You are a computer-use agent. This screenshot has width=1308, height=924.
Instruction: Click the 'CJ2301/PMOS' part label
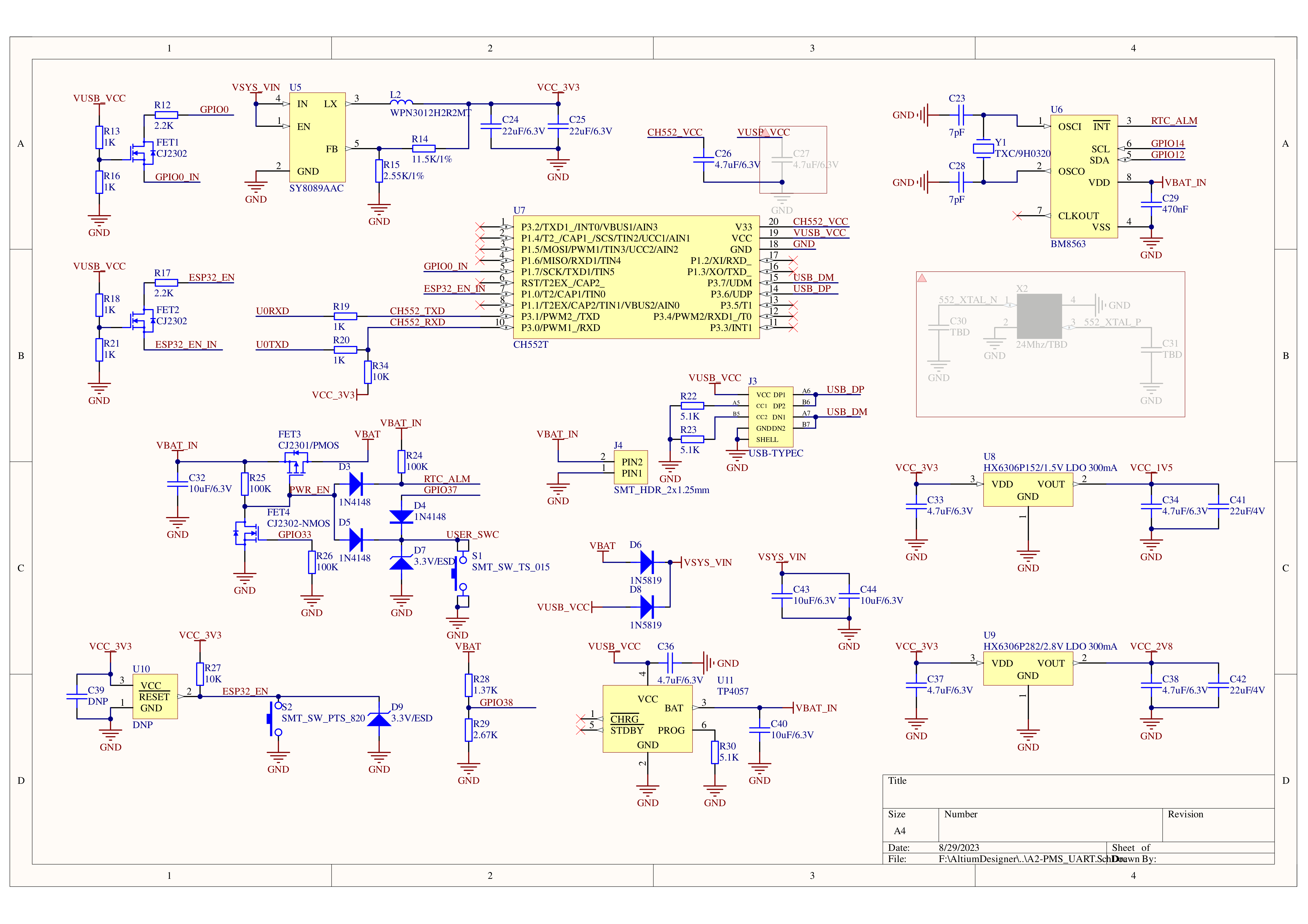pyautogui.click(x=308, y=445)
